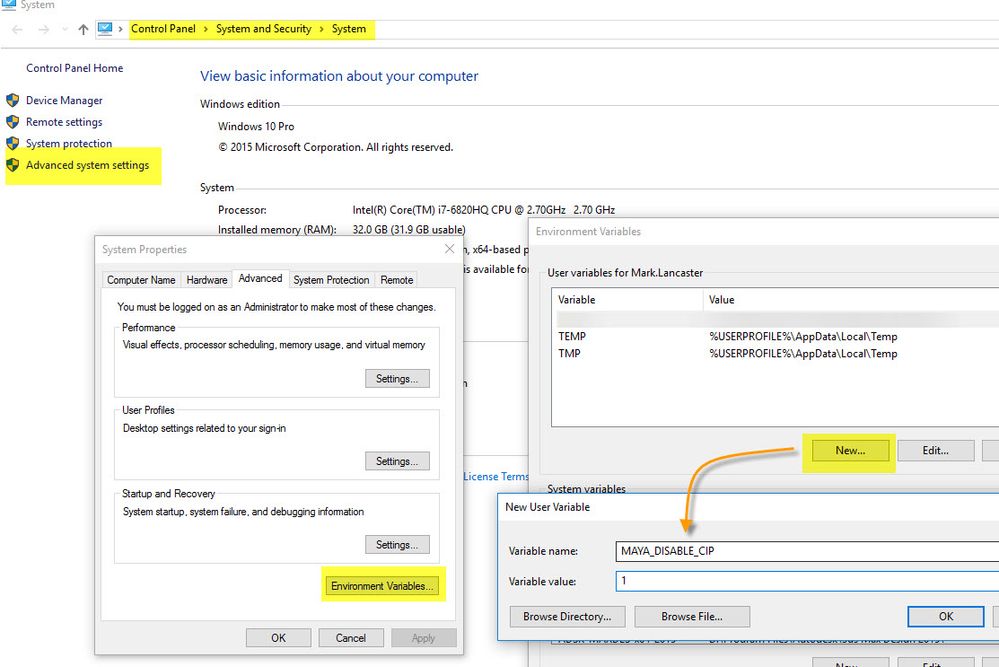999x667 pixels.
Task: Click the Environment Variables button
Action: tap(384, 585)
